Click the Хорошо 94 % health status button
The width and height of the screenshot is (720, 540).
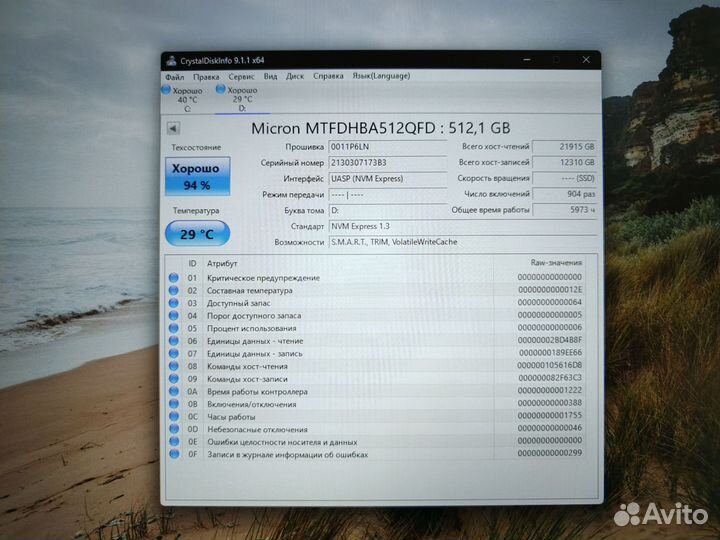(197, 176)
